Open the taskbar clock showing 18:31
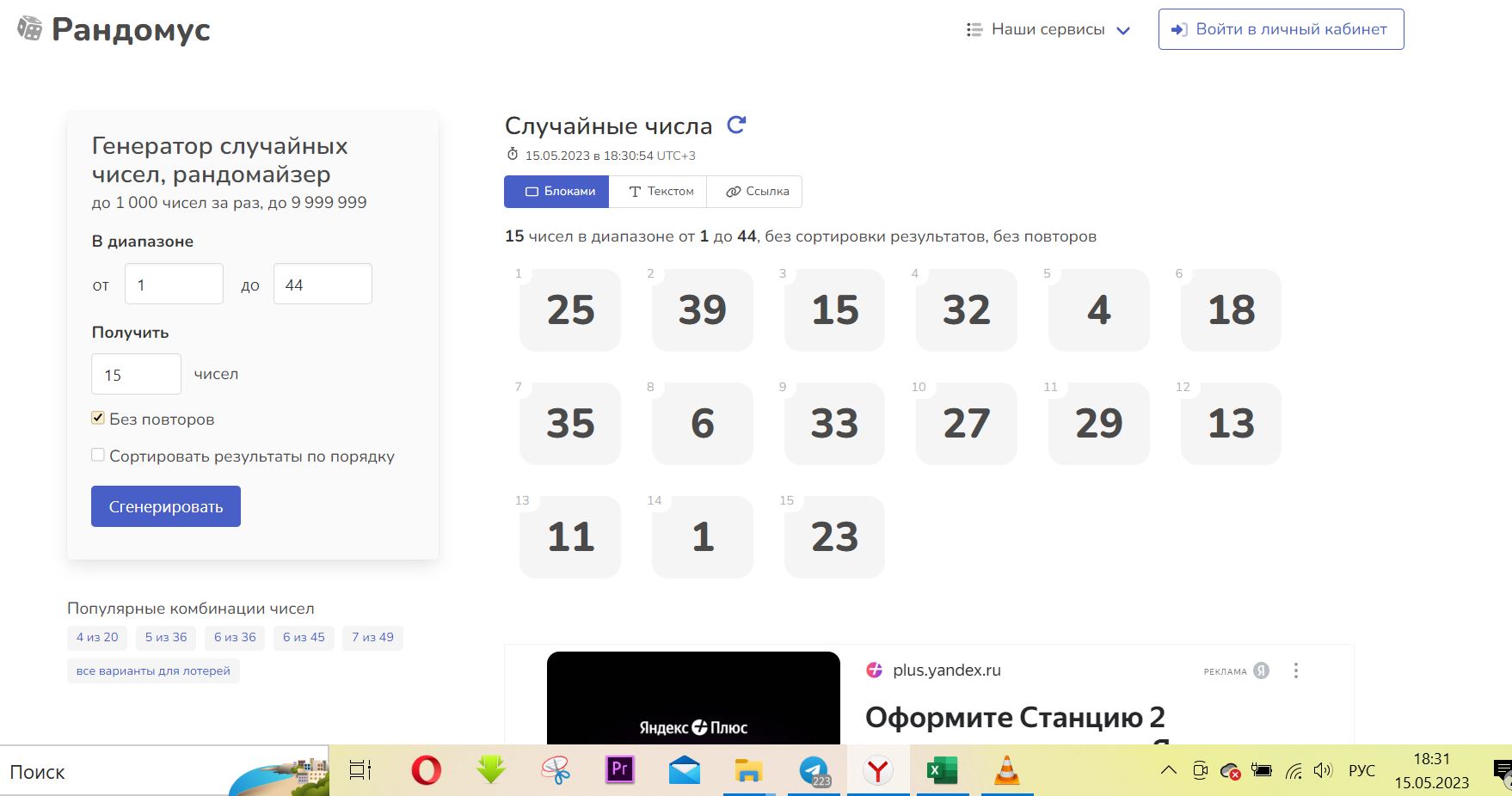Image resolution: width=1512 pixels, height=796 pixels. (1432, 771)
